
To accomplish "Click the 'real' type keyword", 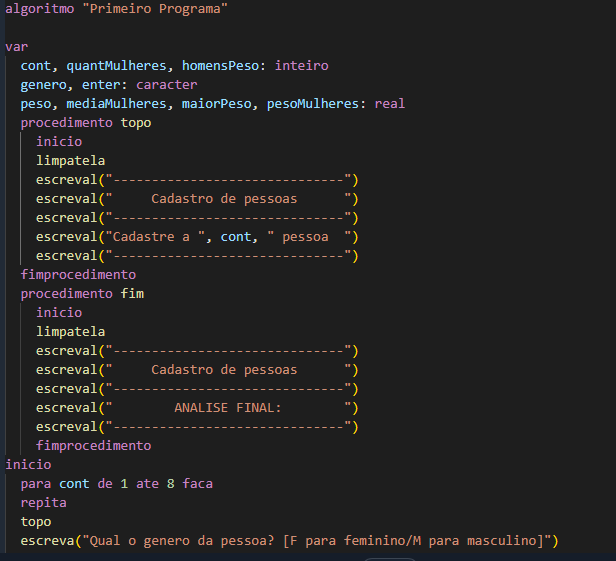I will tap(389, 104).
